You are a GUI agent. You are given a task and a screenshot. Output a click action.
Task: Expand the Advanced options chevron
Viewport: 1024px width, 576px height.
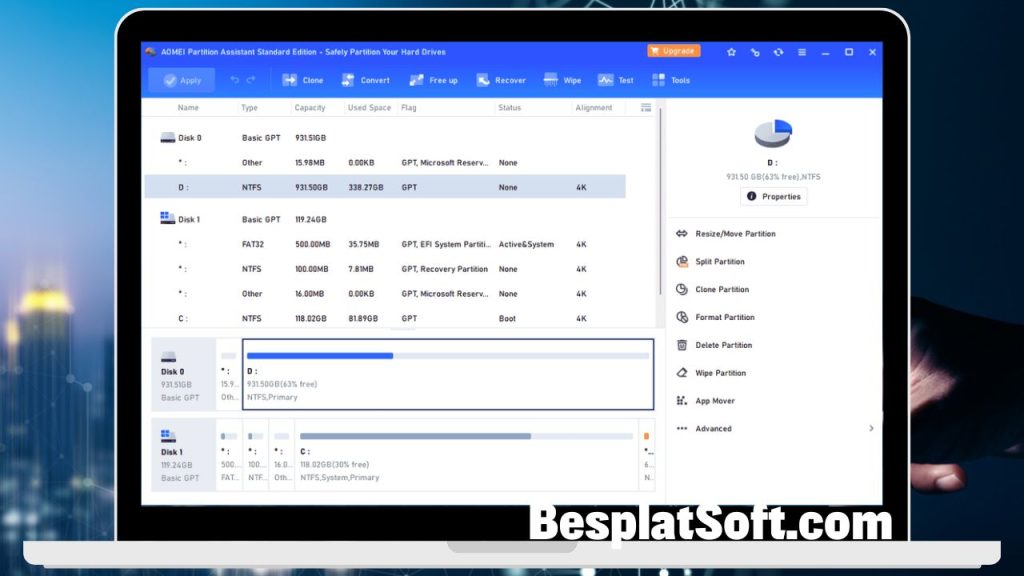click(x=871, y=428)
